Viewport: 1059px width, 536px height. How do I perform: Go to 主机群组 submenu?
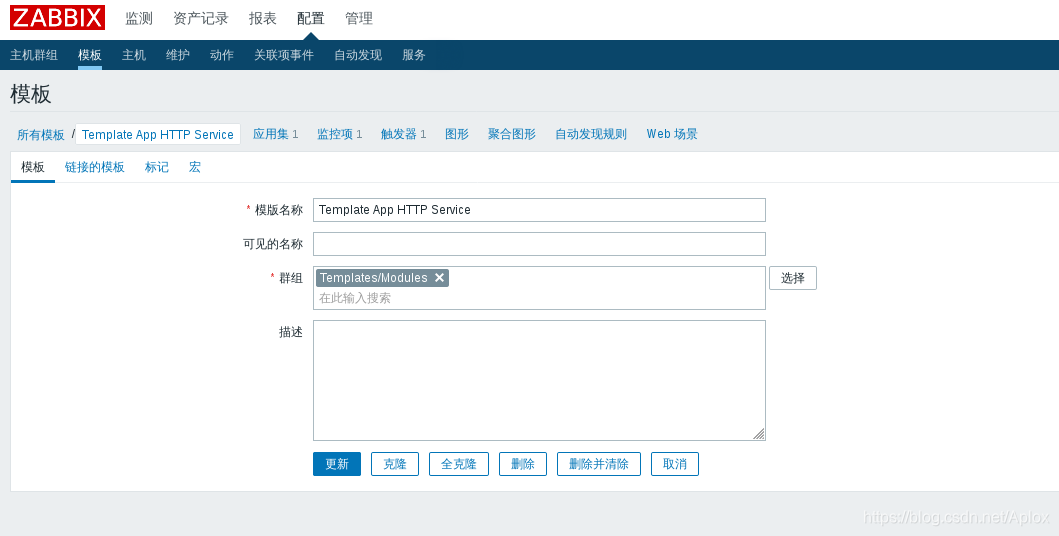coord(34,55)
